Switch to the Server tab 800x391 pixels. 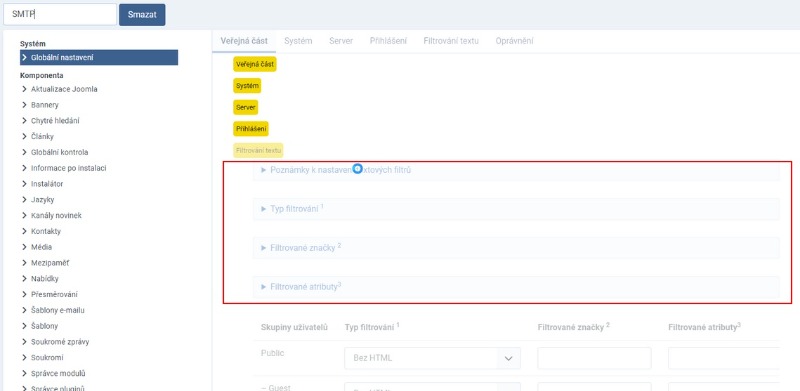tap(341, 41)
